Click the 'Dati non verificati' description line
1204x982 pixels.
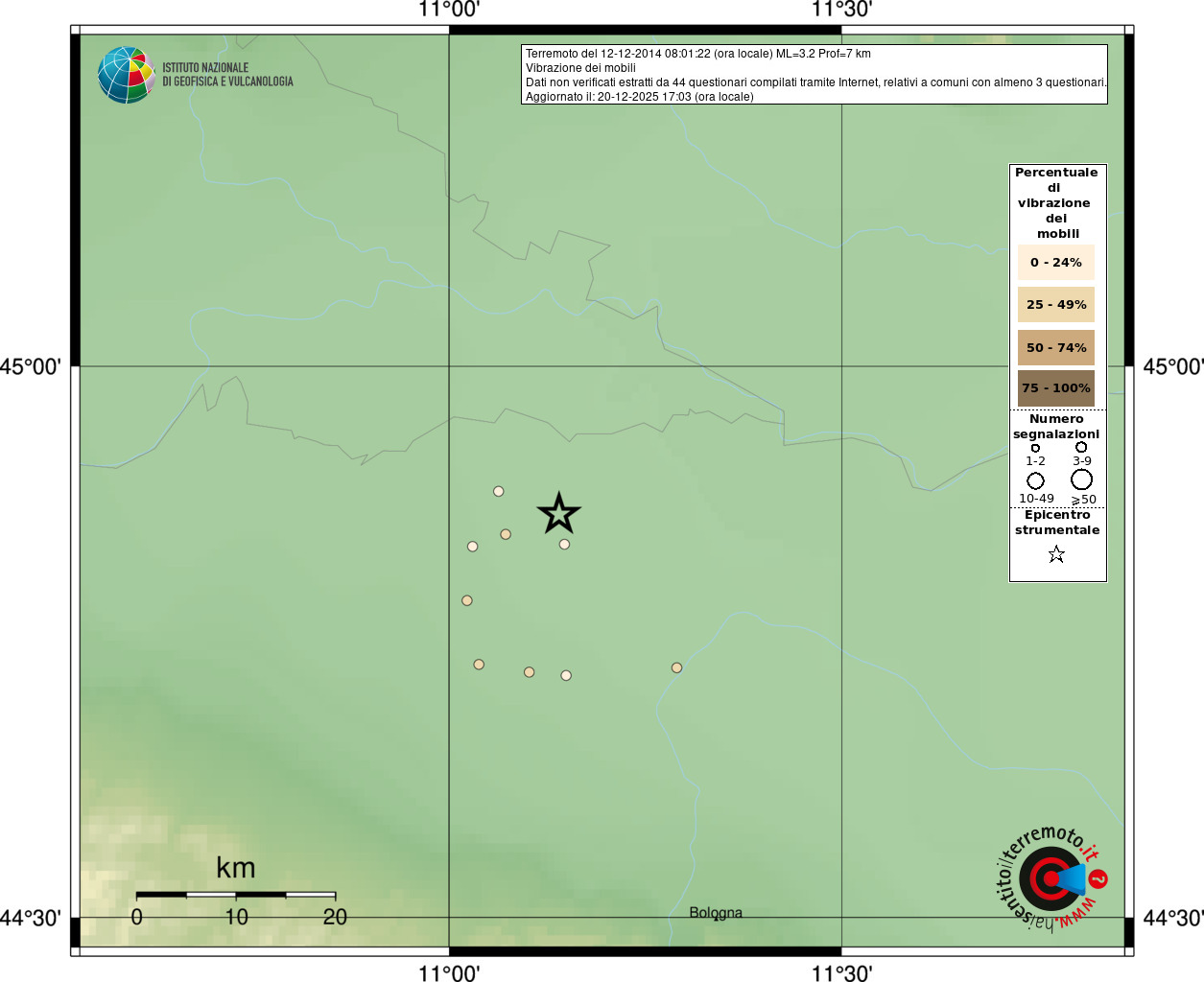(816, 82)
